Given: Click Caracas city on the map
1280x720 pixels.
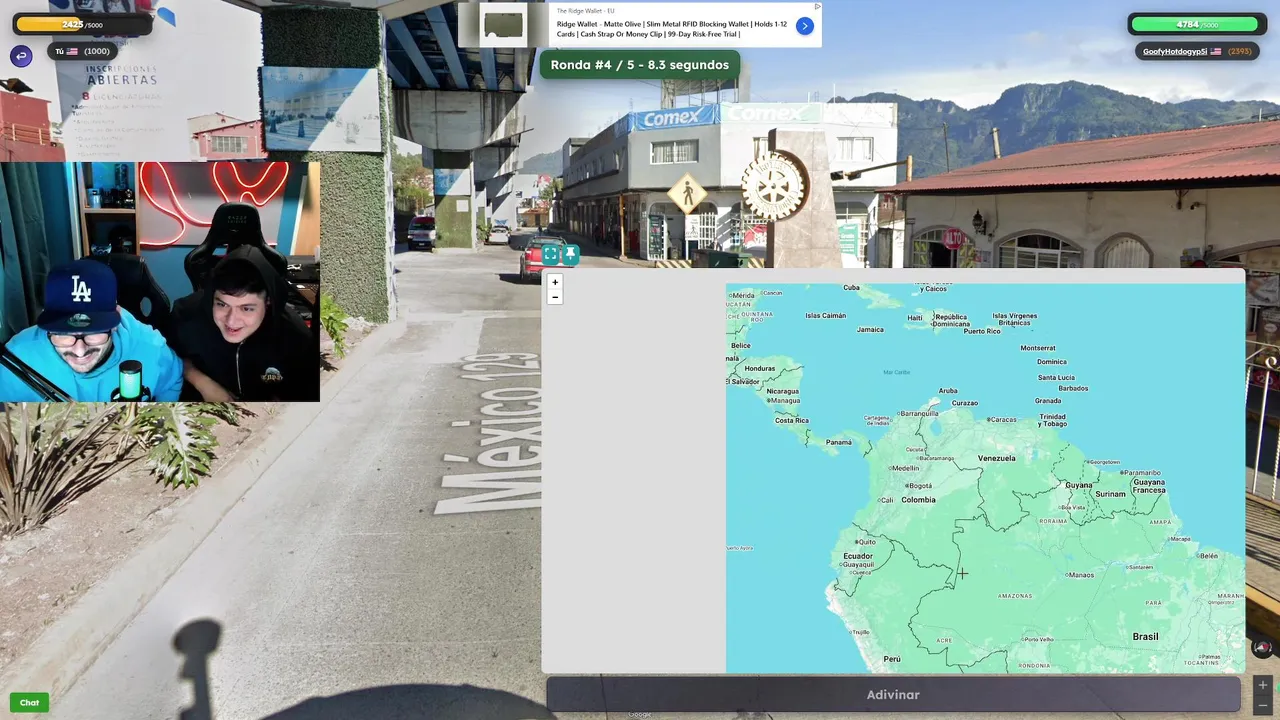Looking at the screenshot, I should (x=1002, y=420).
